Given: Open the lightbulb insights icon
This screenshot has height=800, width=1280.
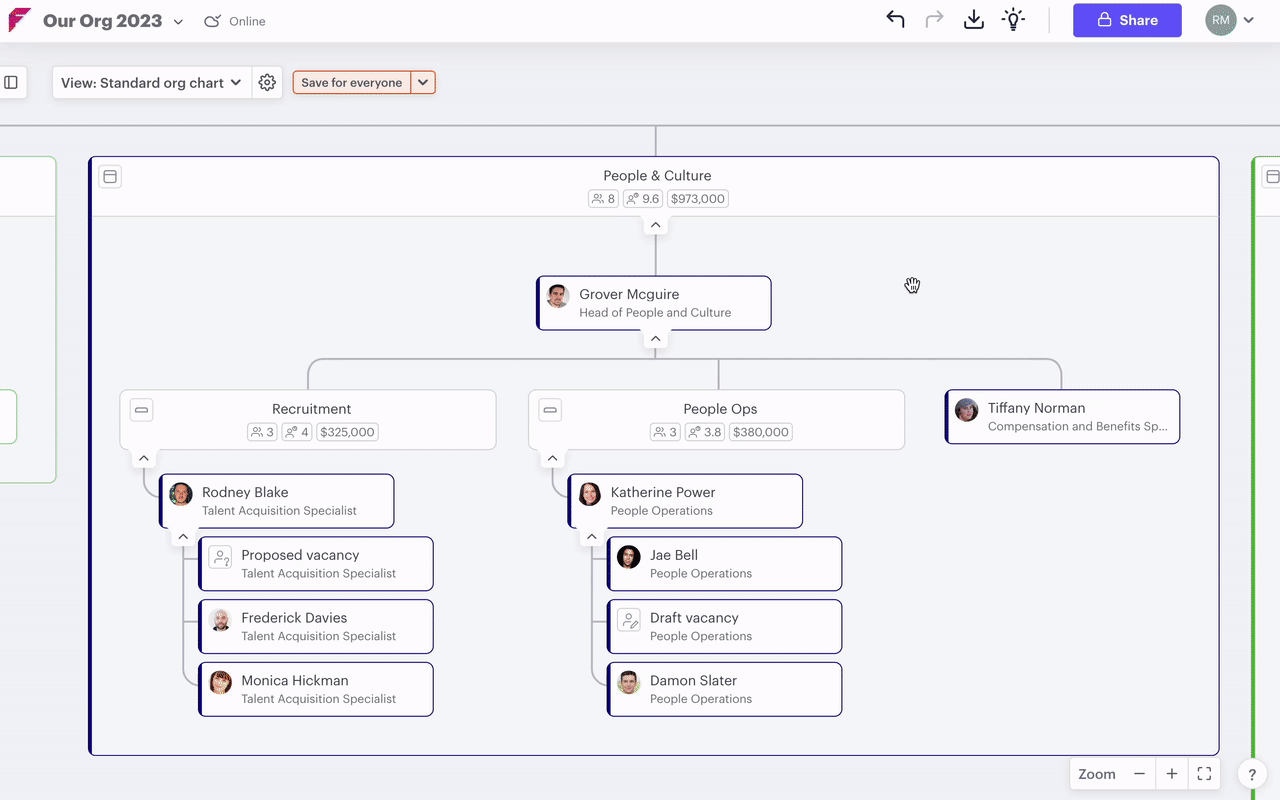Looking at the screenshot, I should 1014,20.
